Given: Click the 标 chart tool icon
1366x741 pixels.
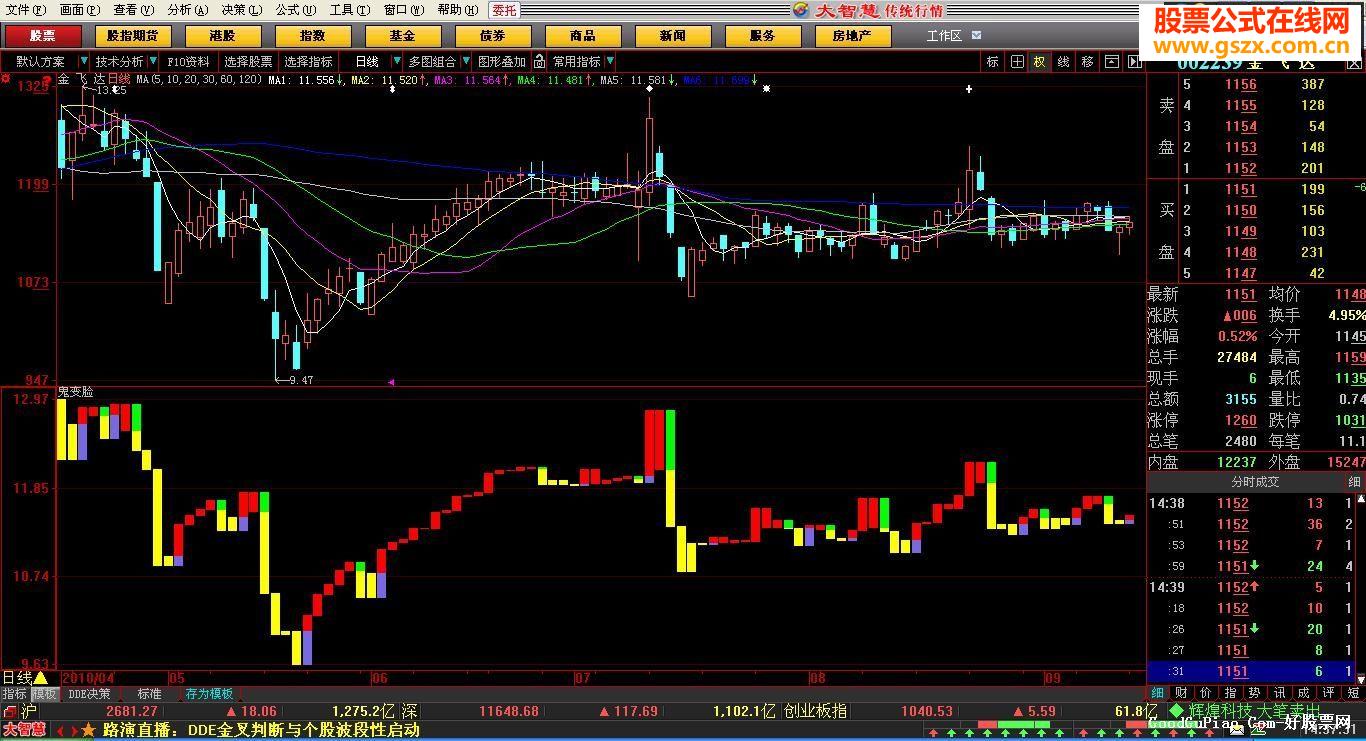Looking at the screenshot, I should click(993, 62).
